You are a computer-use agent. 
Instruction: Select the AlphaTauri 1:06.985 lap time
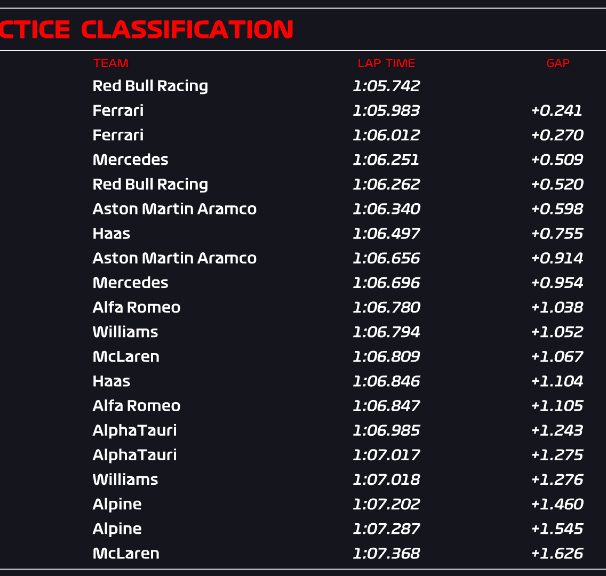click(386, 430)
